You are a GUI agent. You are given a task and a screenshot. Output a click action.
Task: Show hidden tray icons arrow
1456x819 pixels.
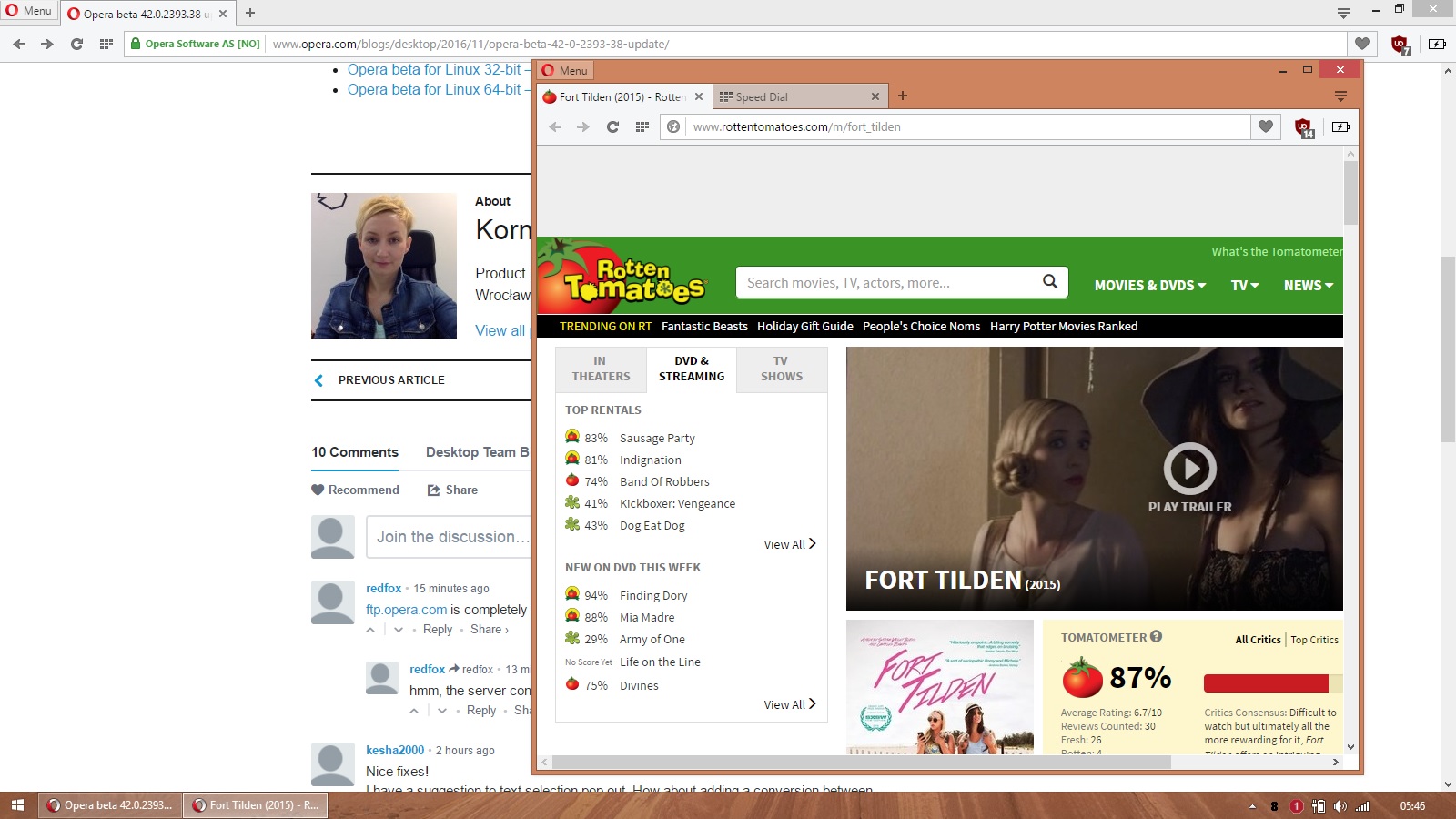pos(1252,806)
